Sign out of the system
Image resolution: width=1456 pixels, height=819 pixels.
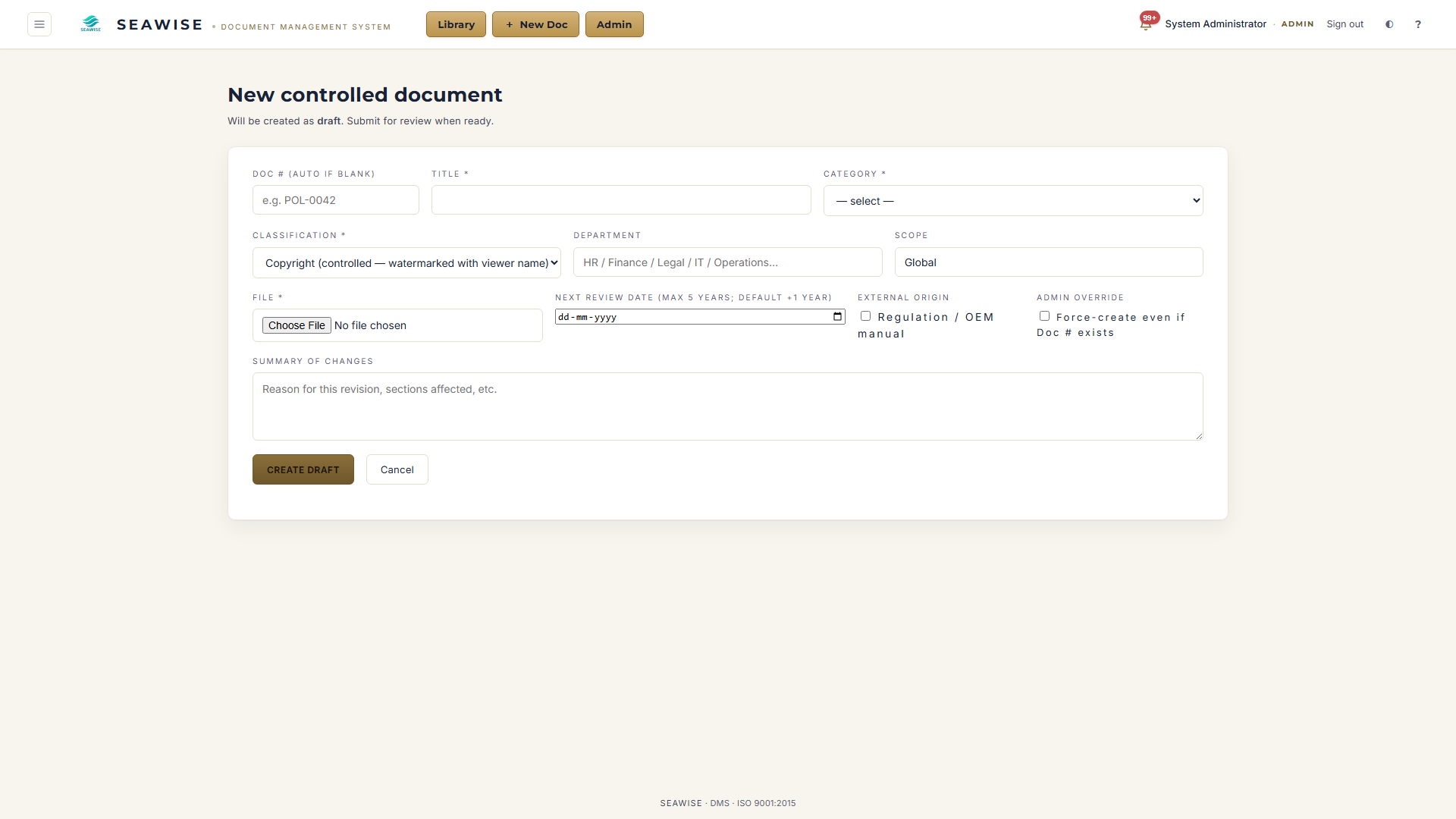(1345, 24)
